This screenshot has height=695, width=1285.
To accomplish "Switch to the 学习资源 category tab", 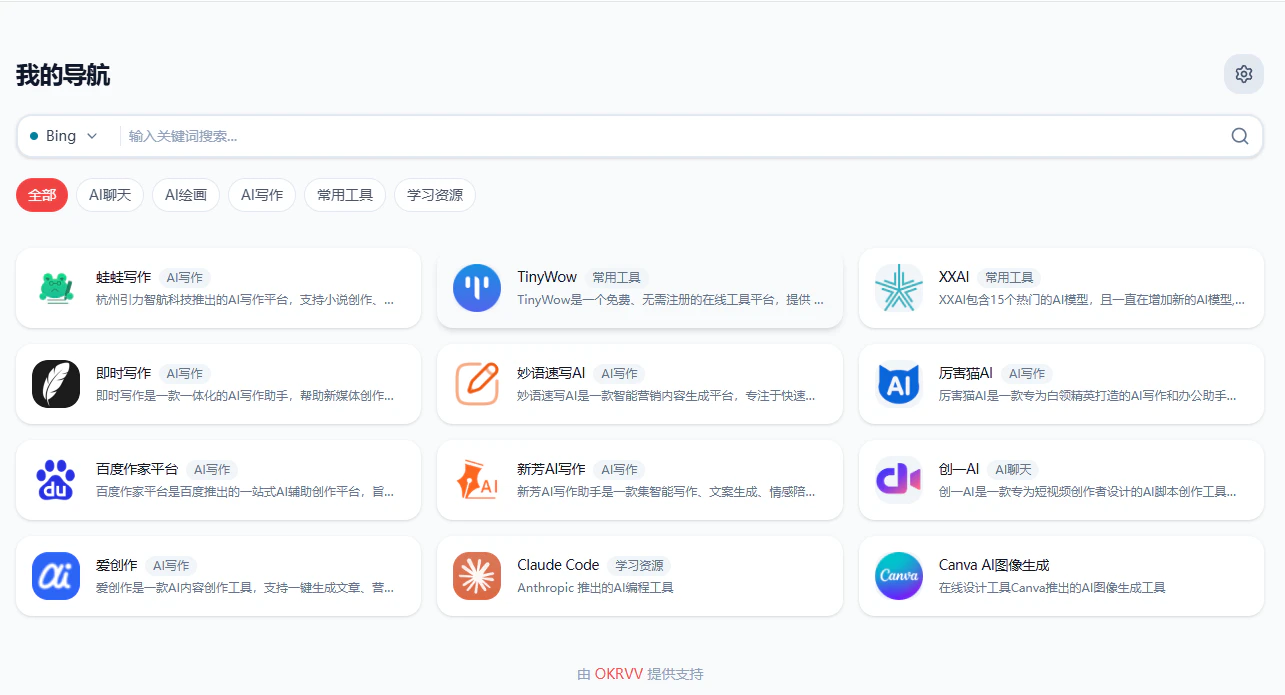I will coord(435,195).
